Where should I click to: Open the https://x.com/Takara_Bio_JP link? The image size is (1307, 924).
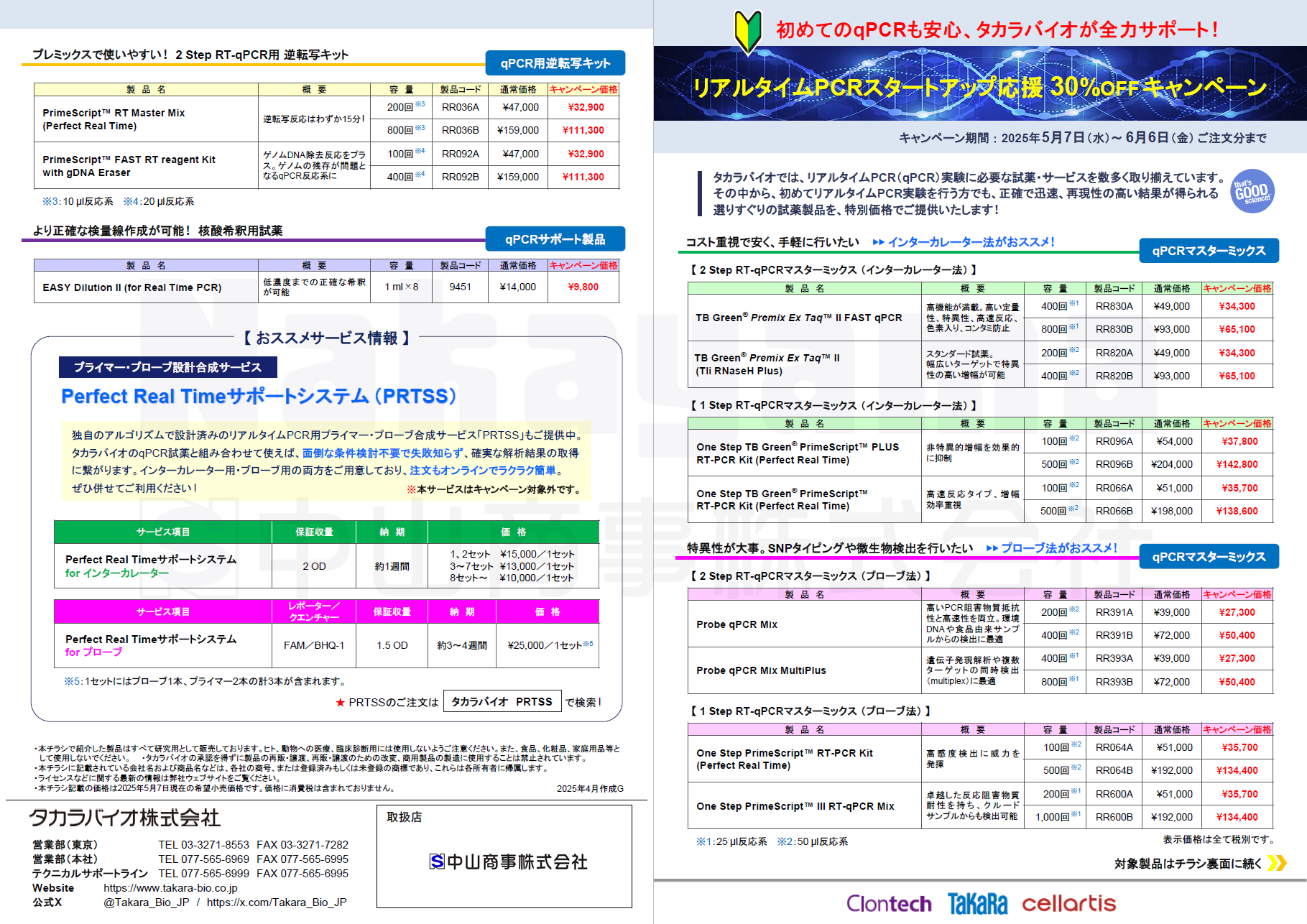pyautogui.click(x=277, y=902)
